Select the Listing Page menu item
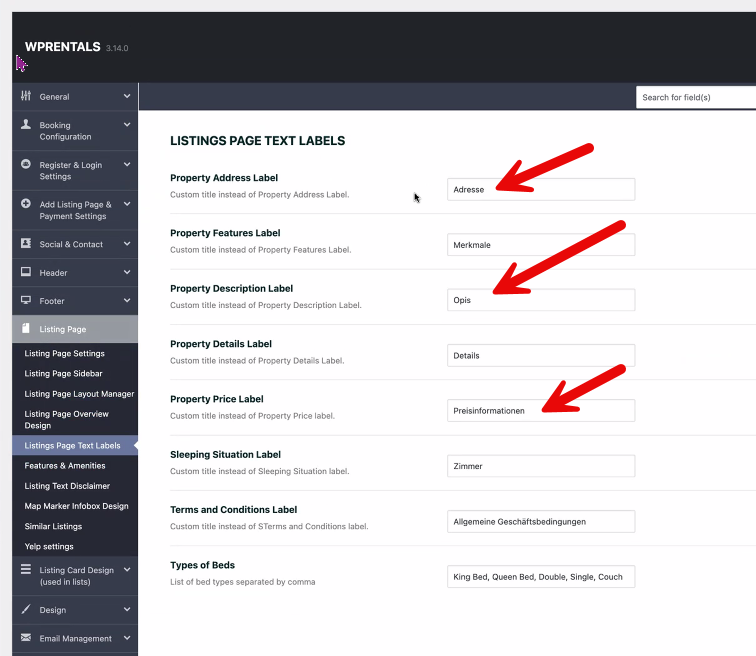This screenshot has width=756, height=656. pyautogui.click(x=75, y=329)
